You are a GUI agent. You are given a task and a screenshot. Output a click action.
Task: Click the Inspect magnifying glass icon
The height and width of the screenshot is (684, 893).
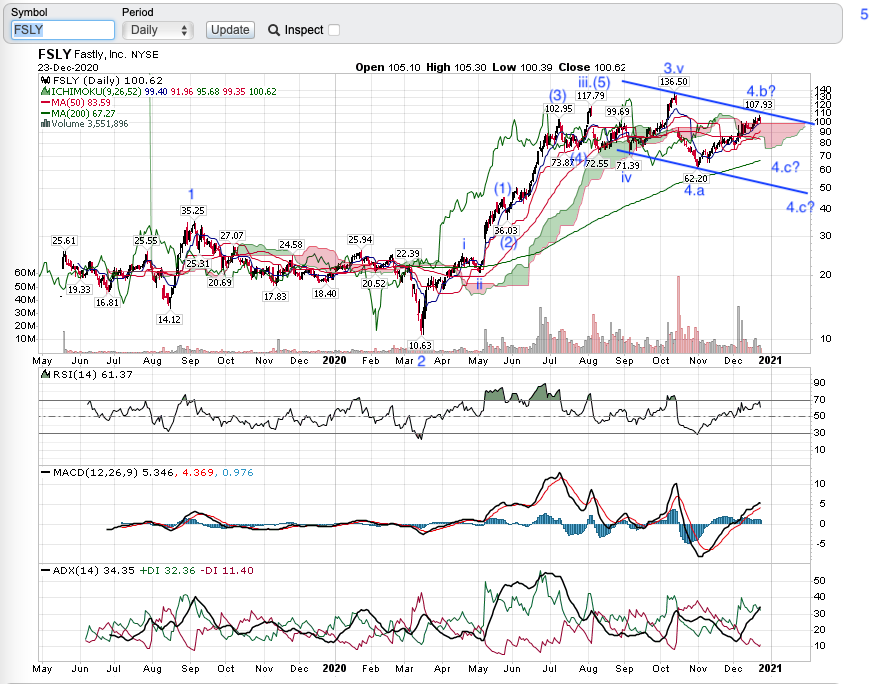coord(274,30)
